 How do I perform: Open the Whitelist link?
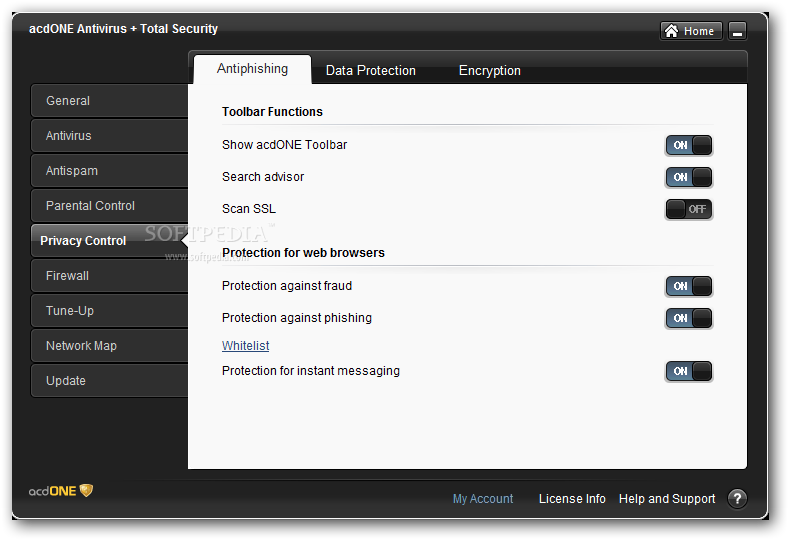pyautogui.click(x=246, y=346)
